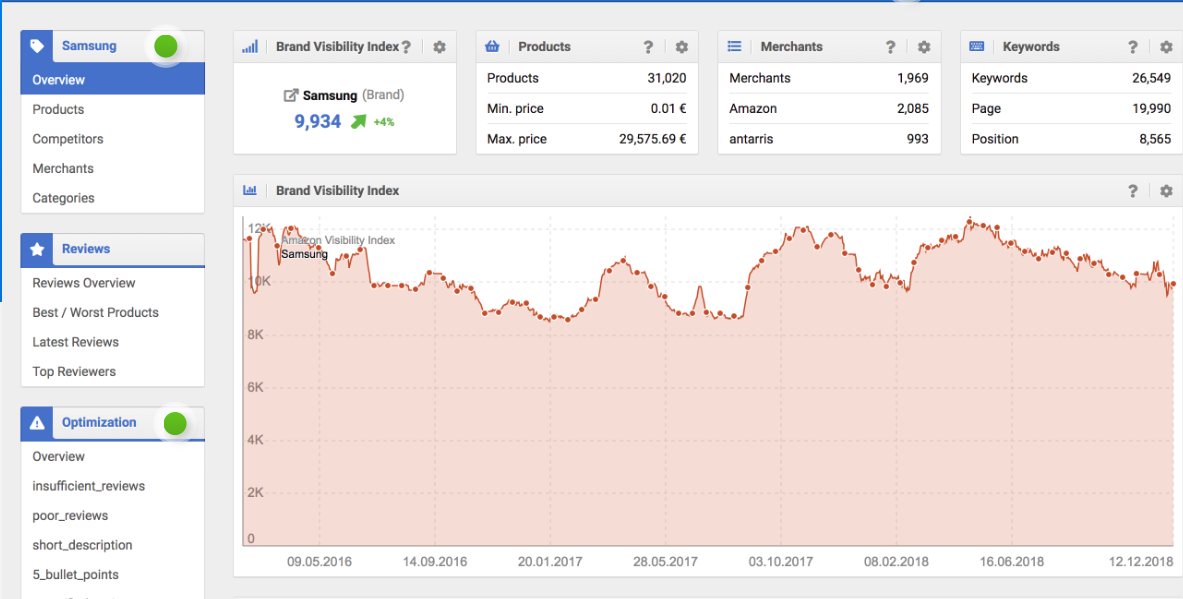1183x599 pixels.
Task: Open chart settings gear above visibility graph
Action: (1165, 191)
